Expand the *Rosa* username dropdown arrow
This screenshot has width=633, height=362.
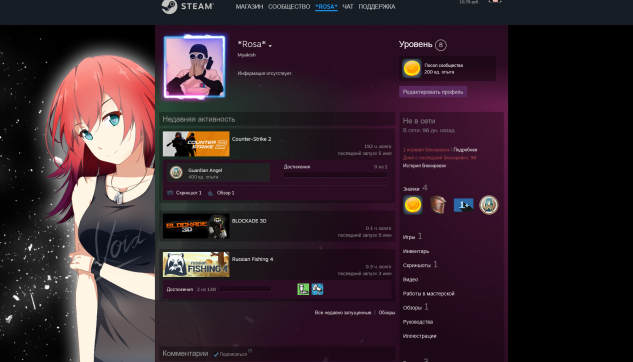click(x=270, y=46)
